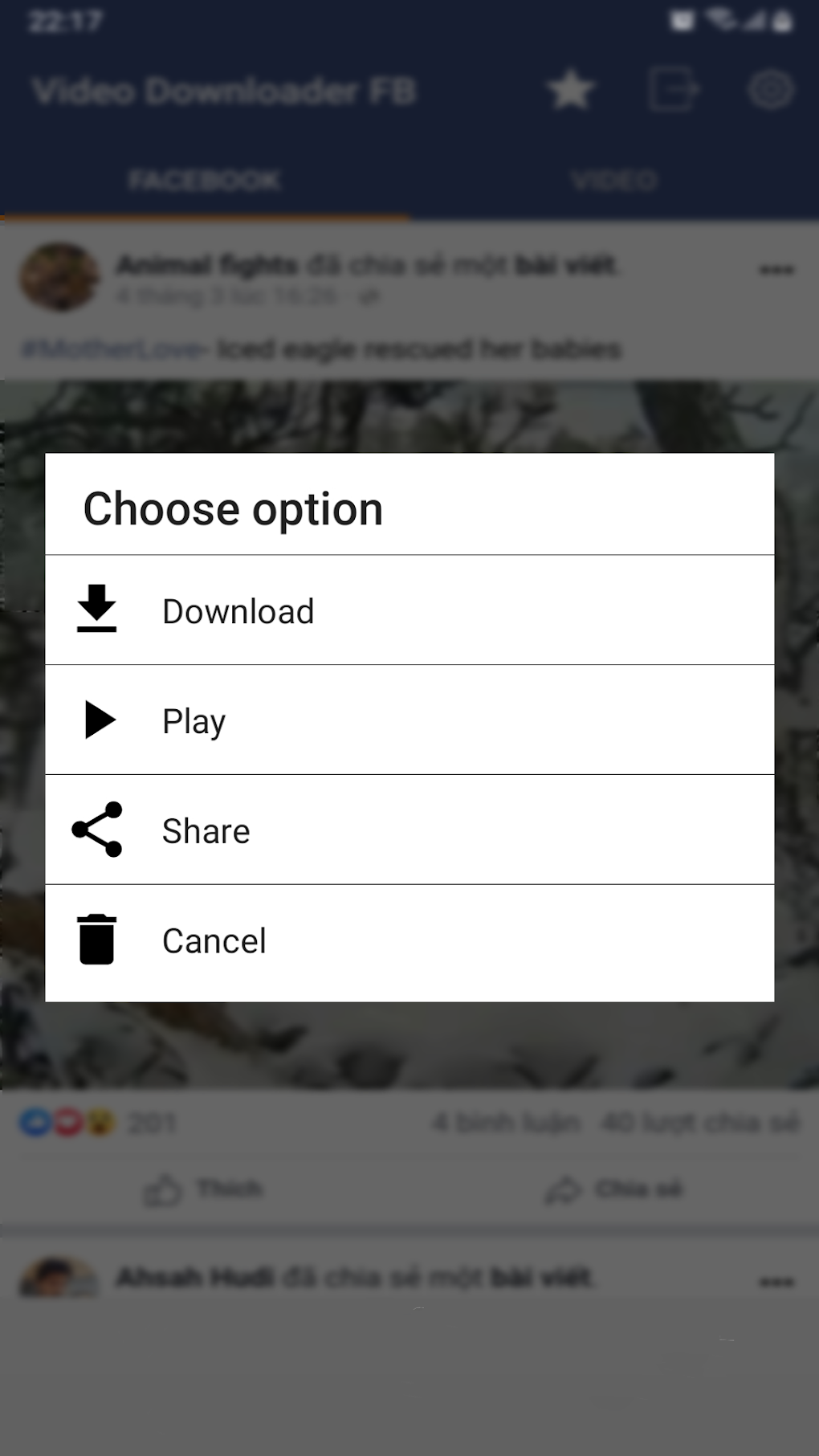Open the Animal fights post options menu
Screen dimensions: 819x1456
(776, 270)
